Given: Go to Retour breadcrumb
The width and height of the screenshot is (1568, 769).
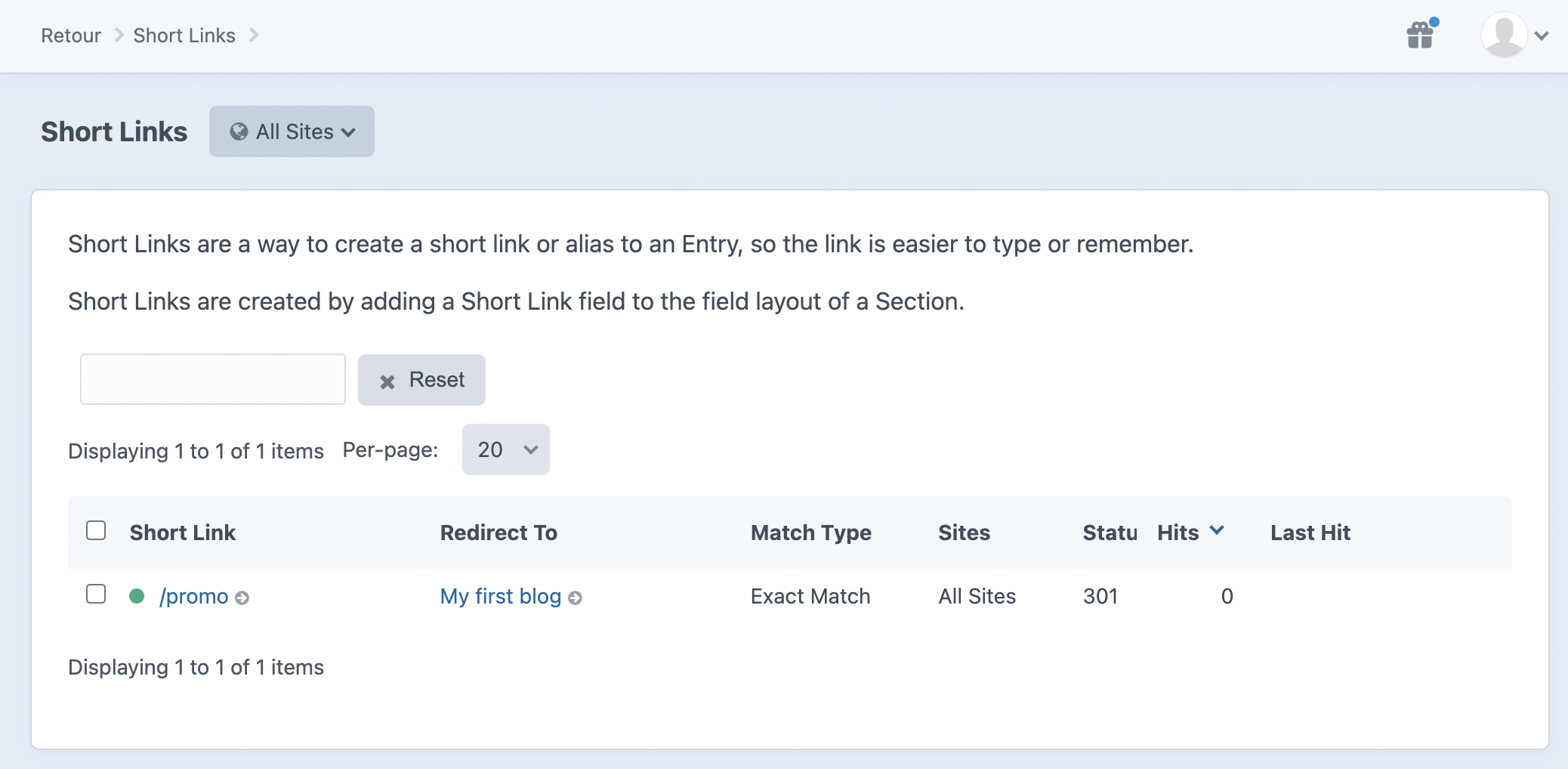Looking at the screenshot, I should 71,36.
